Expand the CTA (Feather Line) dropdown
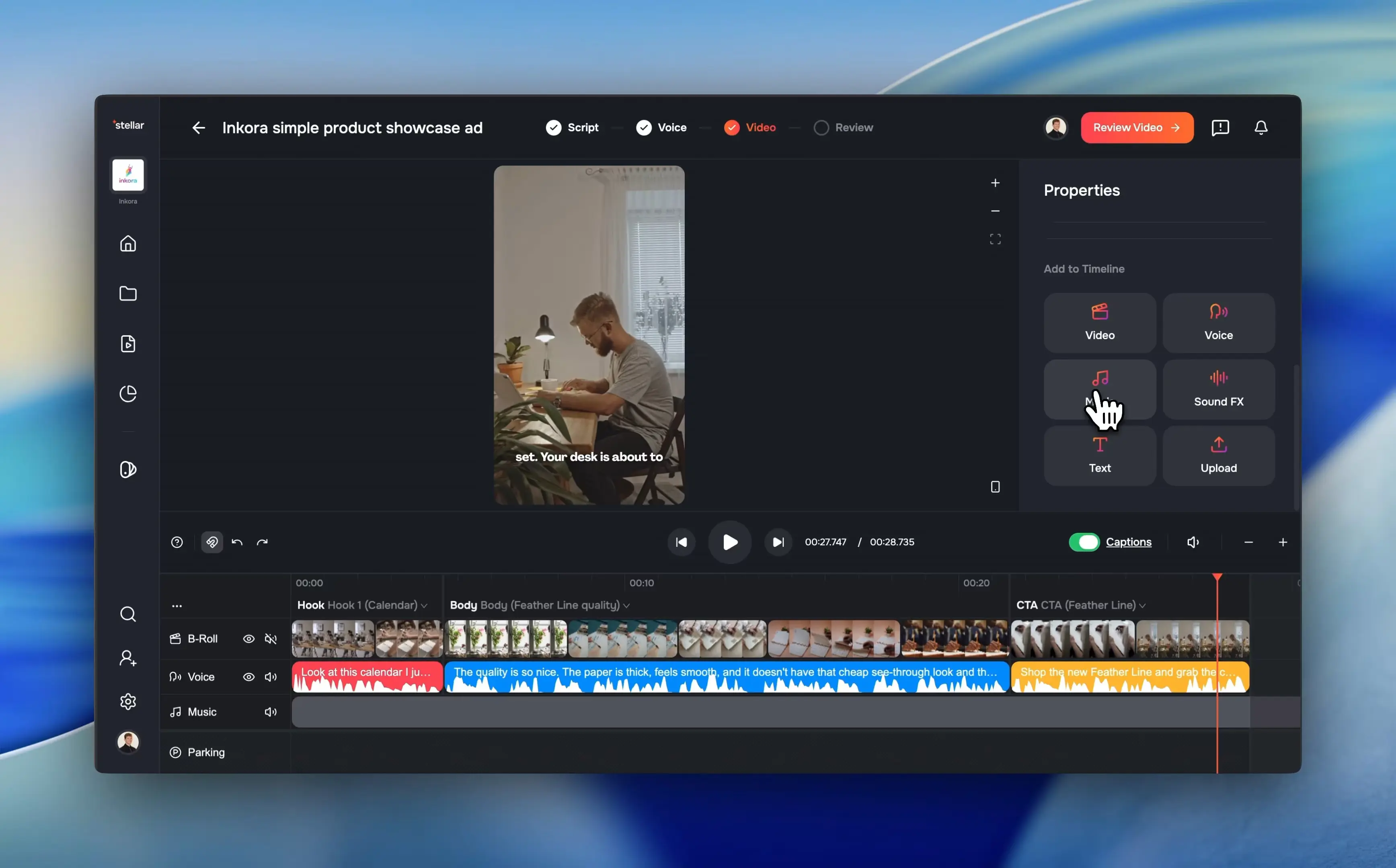 [1142, 606]
